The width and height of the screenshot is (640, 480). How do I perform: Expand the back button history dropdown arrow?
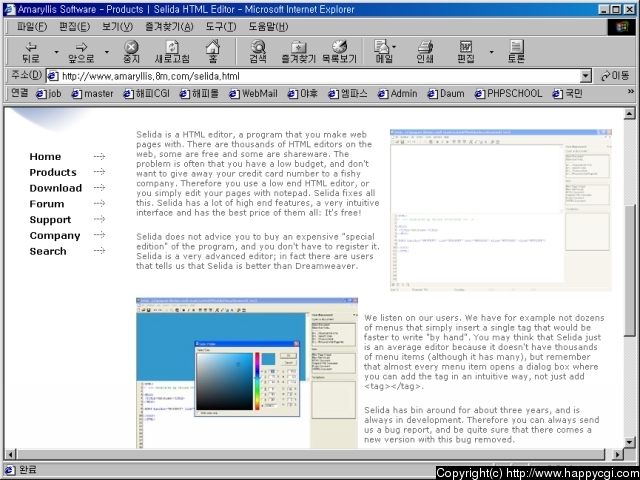click(x=57, y=52)
